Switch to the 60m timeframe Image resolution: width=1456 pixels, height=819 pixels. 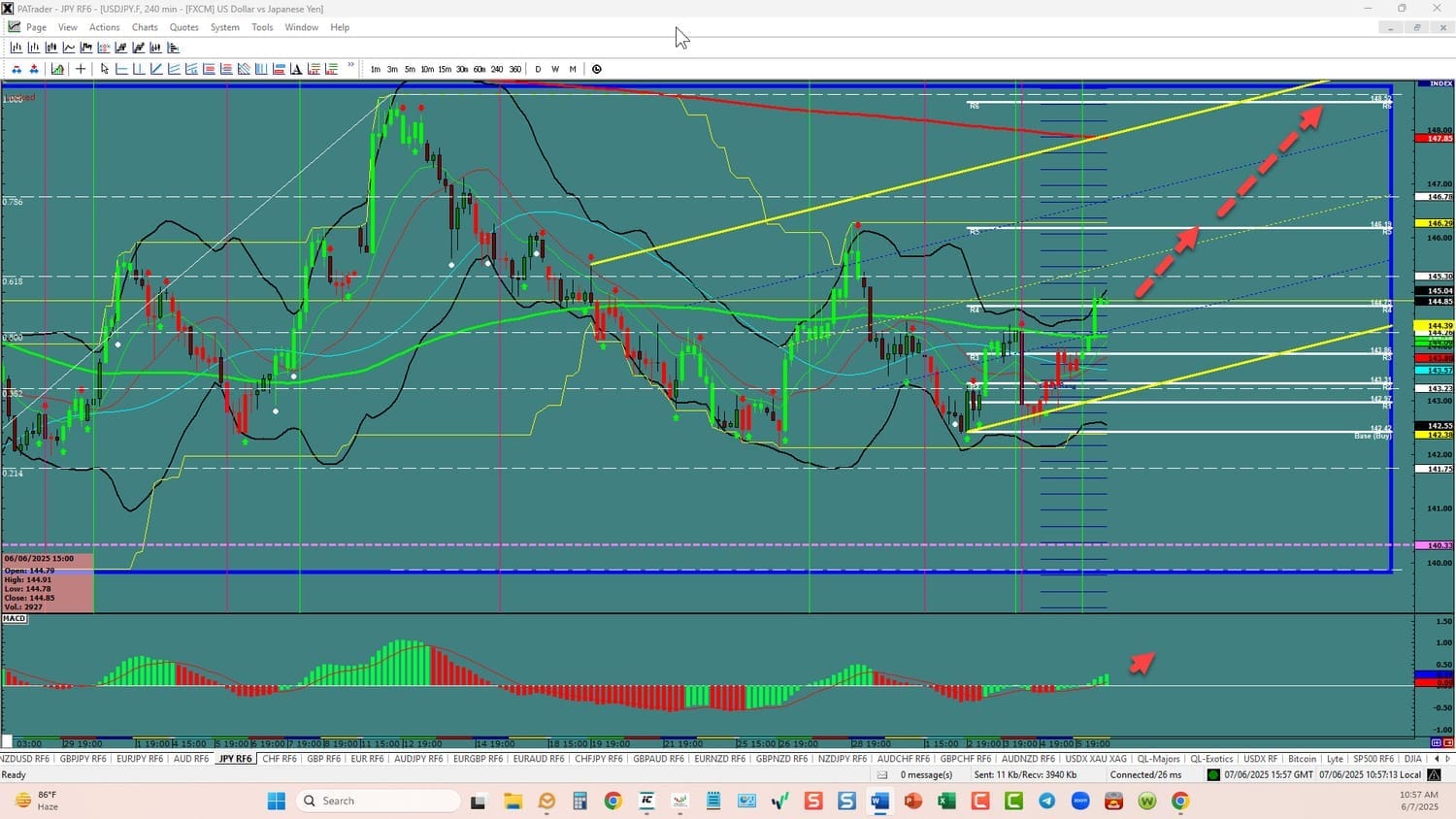(x=480, y=69)
